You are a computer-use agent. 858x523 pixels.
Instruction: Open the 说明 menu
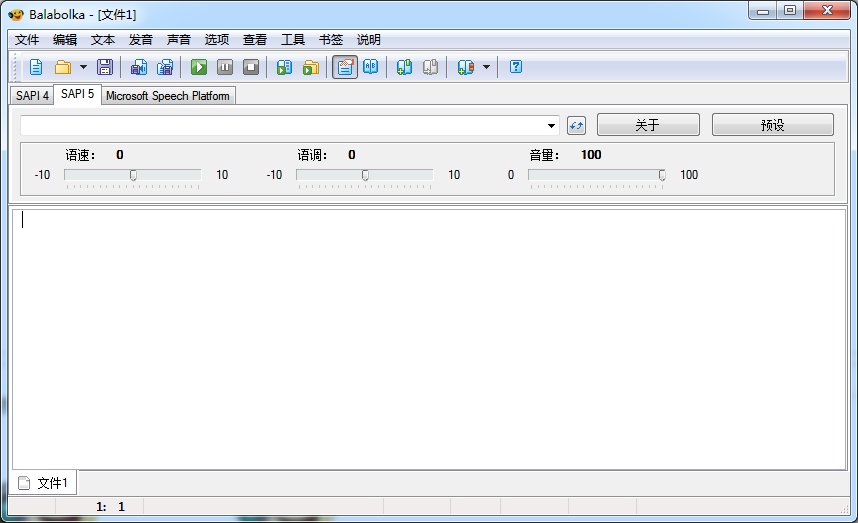368,39
